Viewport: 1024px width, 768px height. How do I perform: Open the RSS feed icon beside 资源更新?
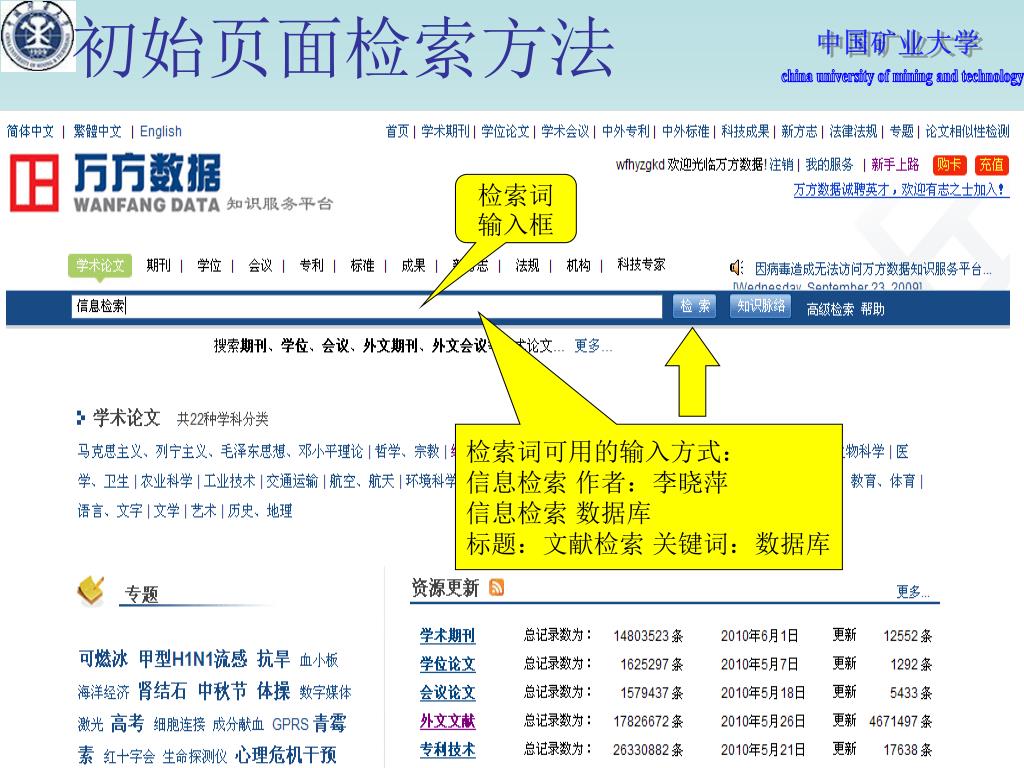pos(497,588)
